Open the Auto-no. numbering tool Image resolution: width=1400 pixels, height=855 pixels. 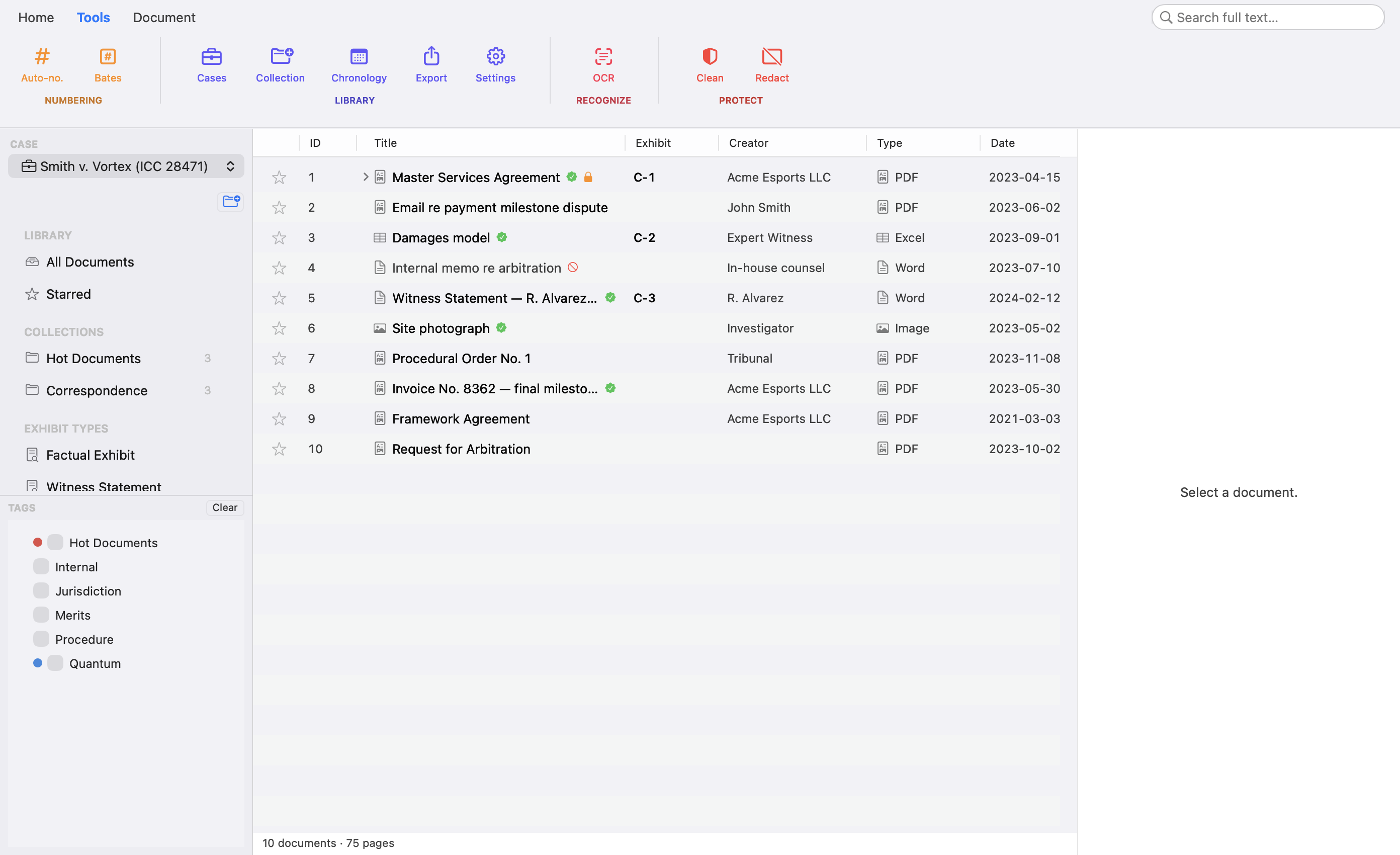[x=42, y=65]
